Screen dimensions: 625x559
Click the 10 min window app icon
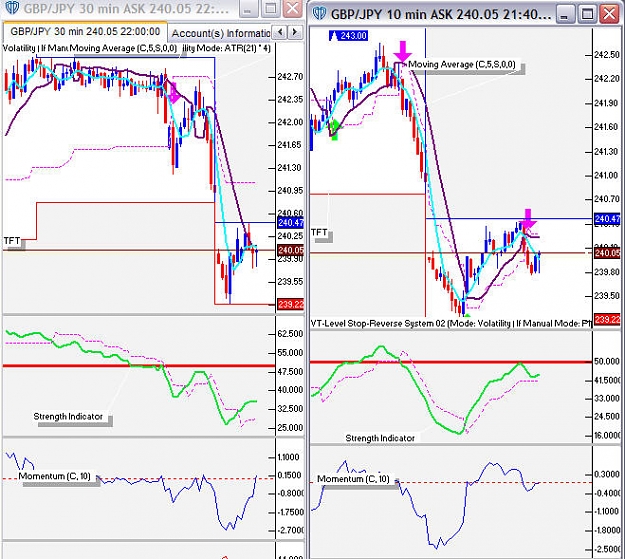pos(319,14)
